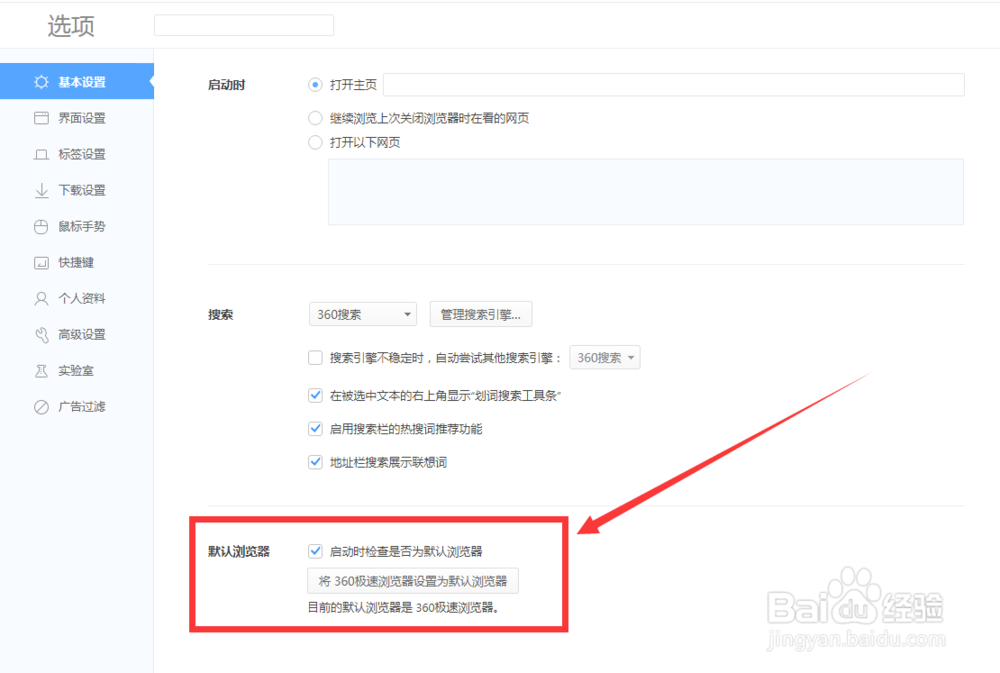Screen dimensions: 1000x673
Task: Click the flask icon for 实验室
Action: (x=41, y=371)
